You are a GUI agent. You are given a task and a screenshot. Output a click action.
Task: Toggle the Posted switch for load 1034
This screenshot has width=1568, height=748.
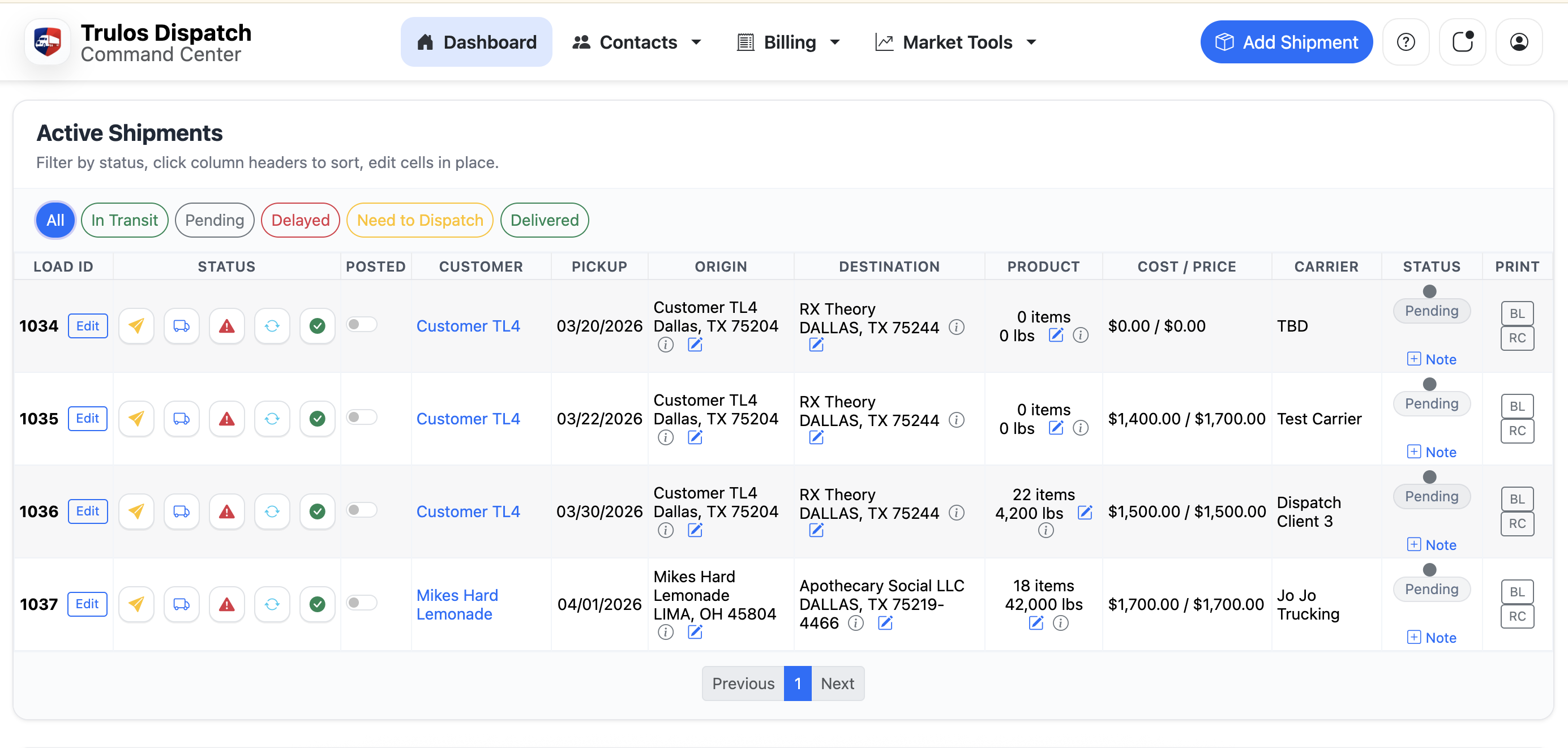362,325
